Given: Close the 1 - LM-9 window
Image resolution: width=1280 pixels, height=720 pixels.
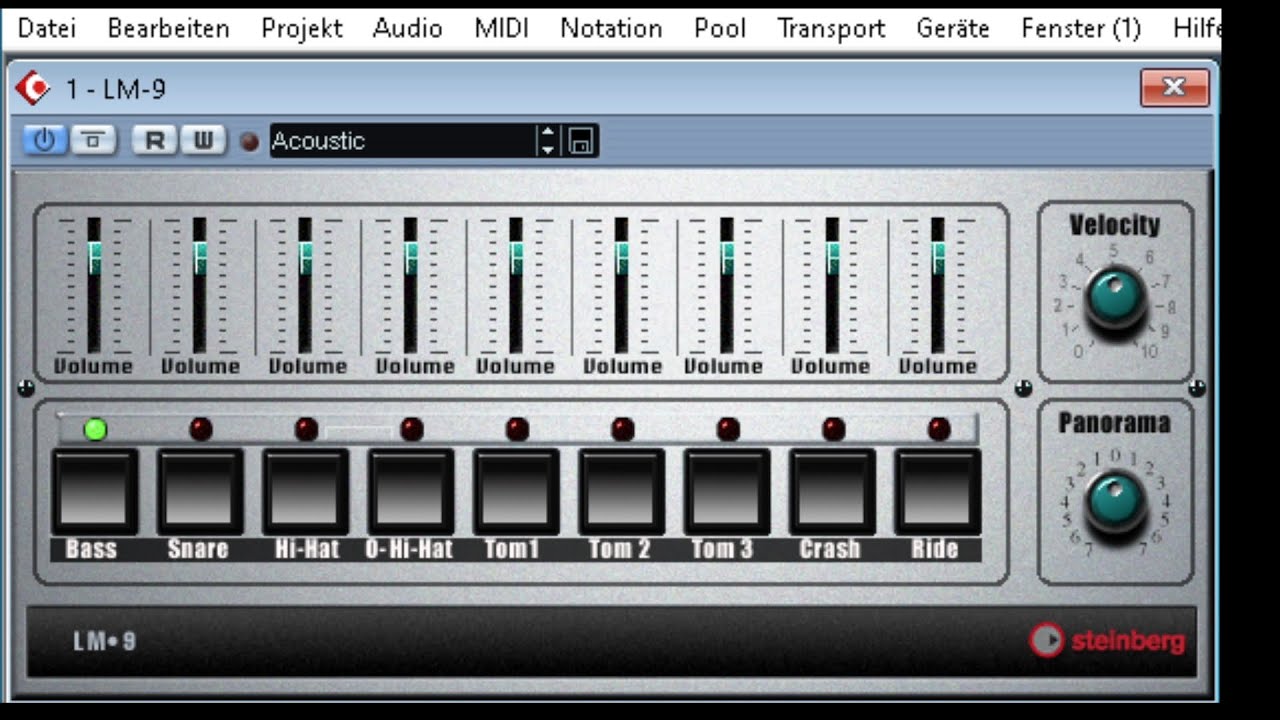Looking at the screenshot, I should point(1175,88).
